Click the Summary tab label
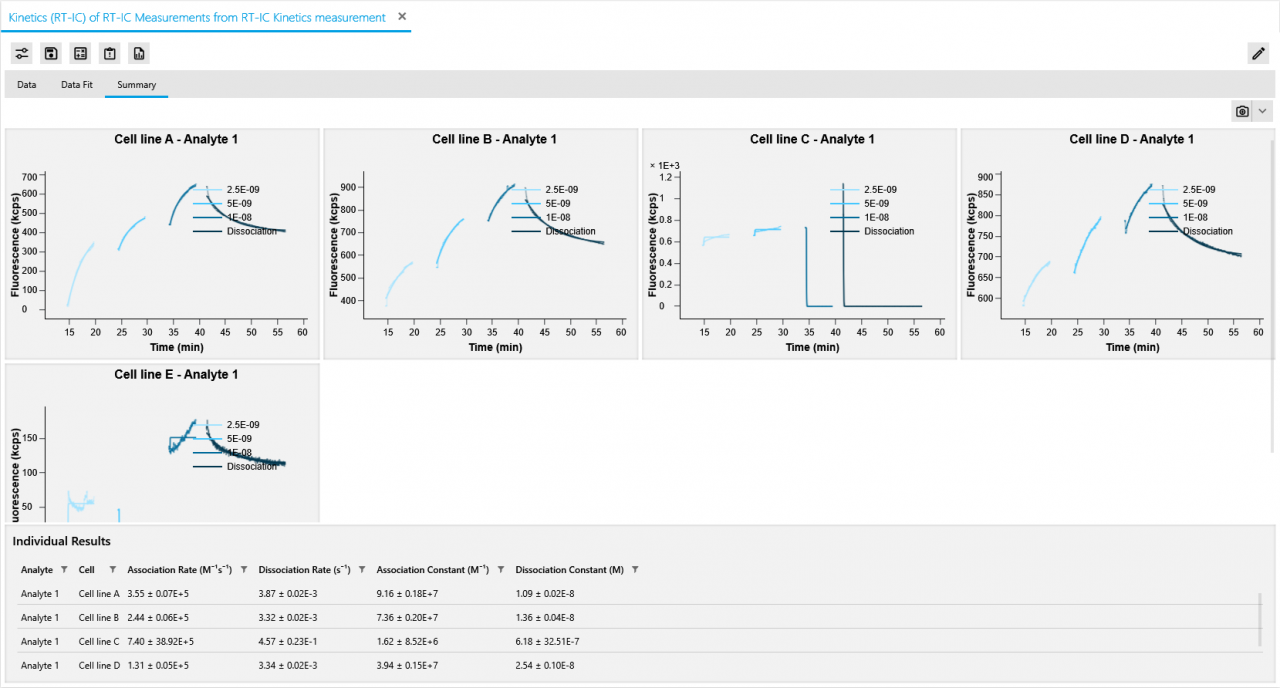The width and height of the screenshot is (1280, 688). point(136,85)
